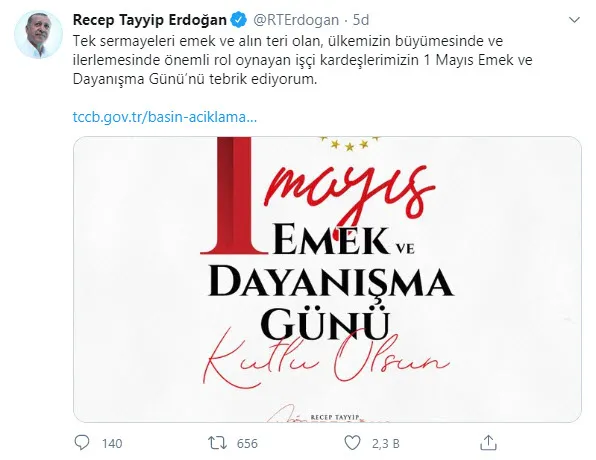
Task: Click the reply speech bubble icon
Action: tap(82, 443)
